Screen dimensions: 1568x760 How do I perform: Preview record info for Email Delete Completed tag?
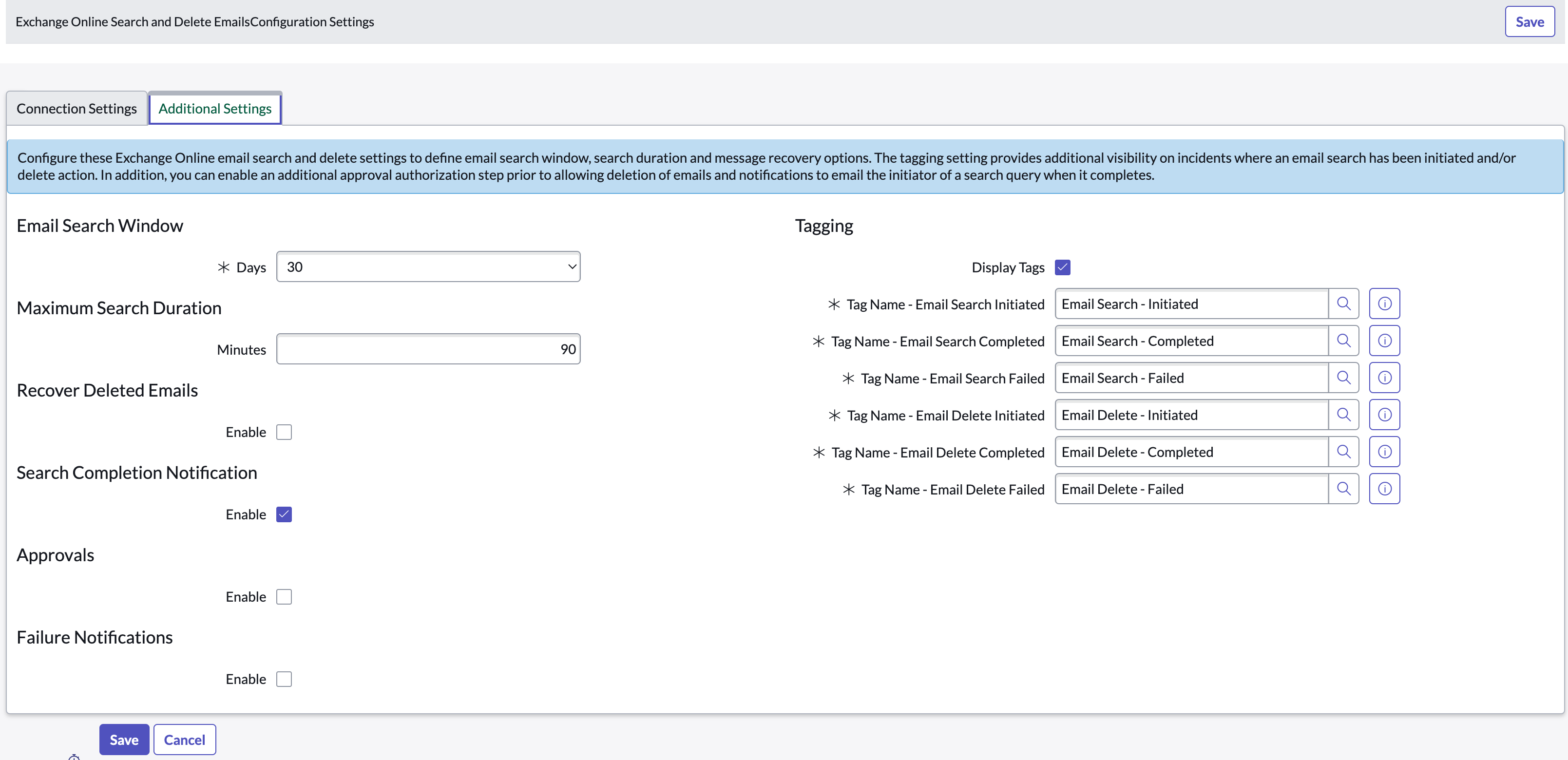1384,452
